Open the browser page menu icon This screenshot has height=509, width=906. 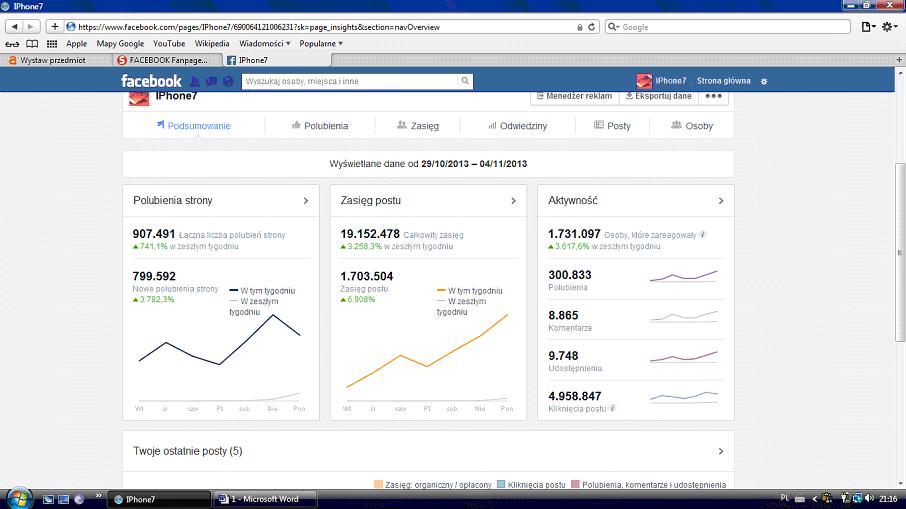pos(867,27)
